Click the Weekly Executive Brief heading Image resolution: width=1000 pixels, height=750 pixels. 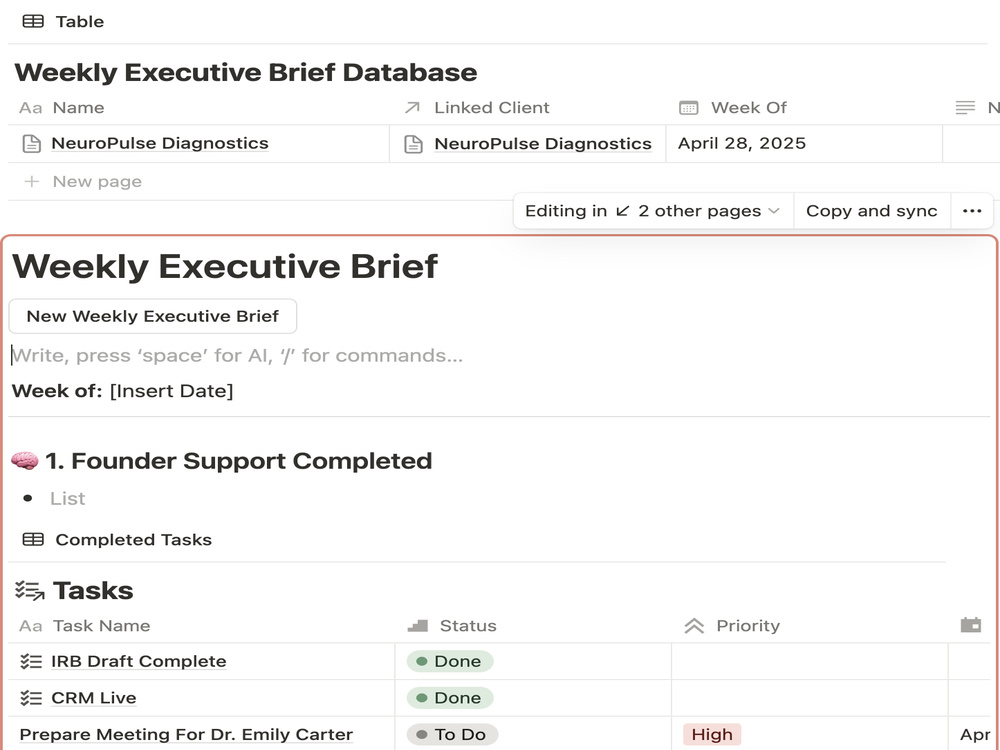click(225, 266)
